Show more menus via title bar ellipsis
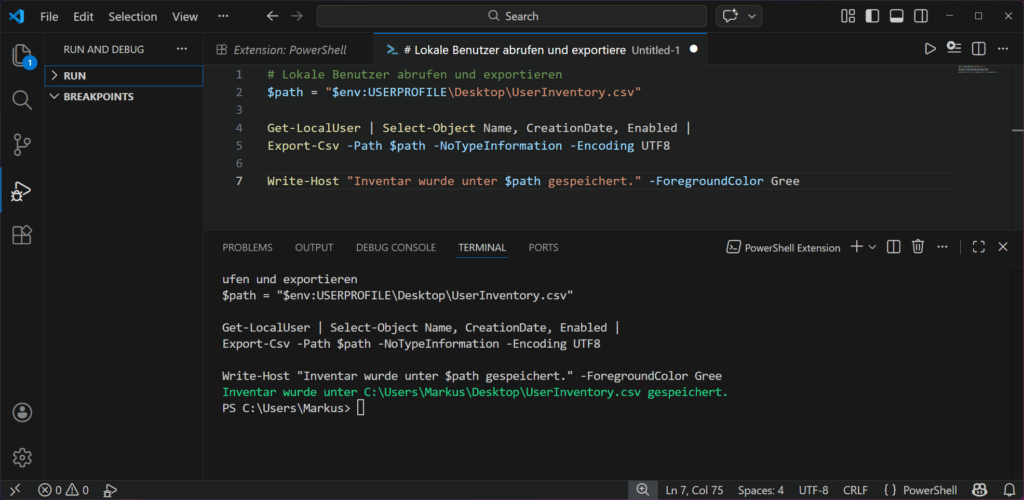Screen dimensions: 1024x500 (x=223, y=16)
